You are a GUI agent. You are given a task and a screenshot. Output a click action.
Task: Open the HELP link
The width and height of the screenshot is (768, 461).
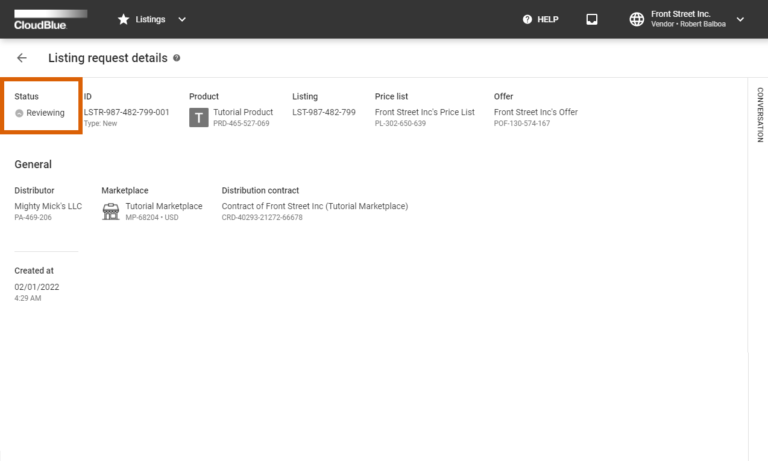[548, 19]
